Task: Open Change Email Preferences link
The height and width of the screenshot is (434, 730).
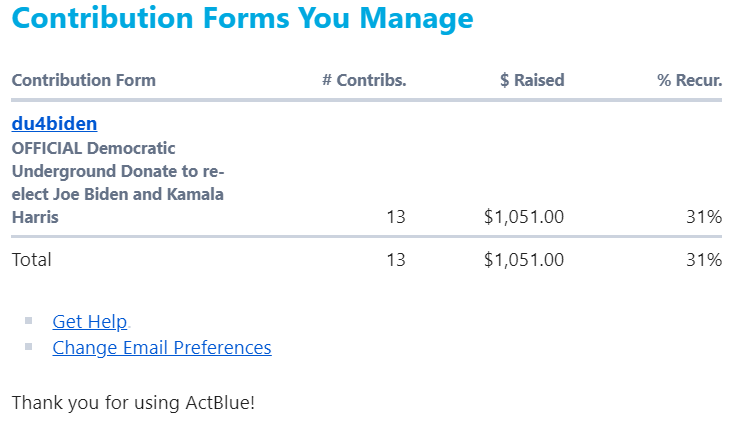Action: (161, 348)
